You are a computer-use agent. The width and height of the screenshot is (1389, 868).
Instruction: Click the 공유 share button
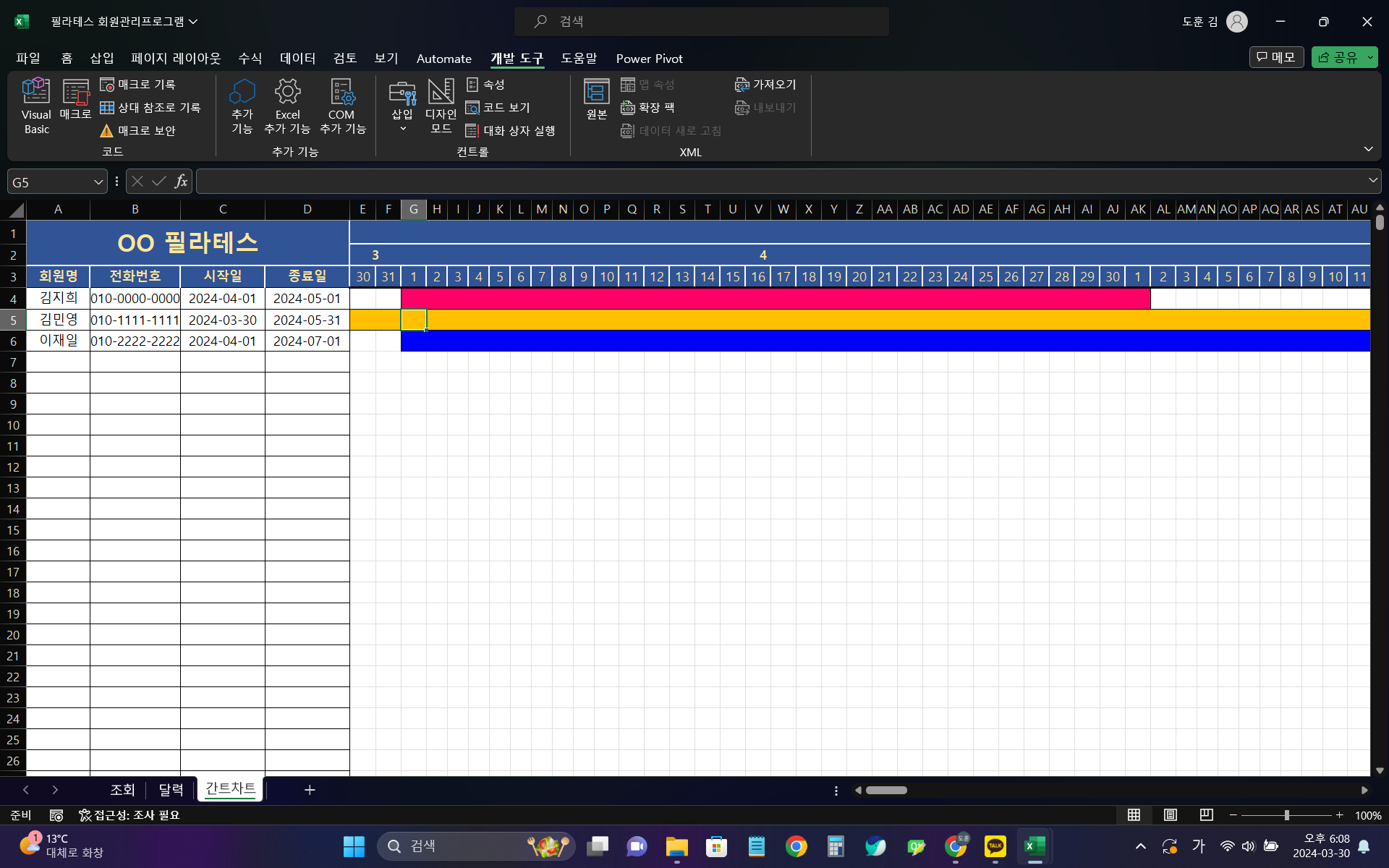(1338, 57)
